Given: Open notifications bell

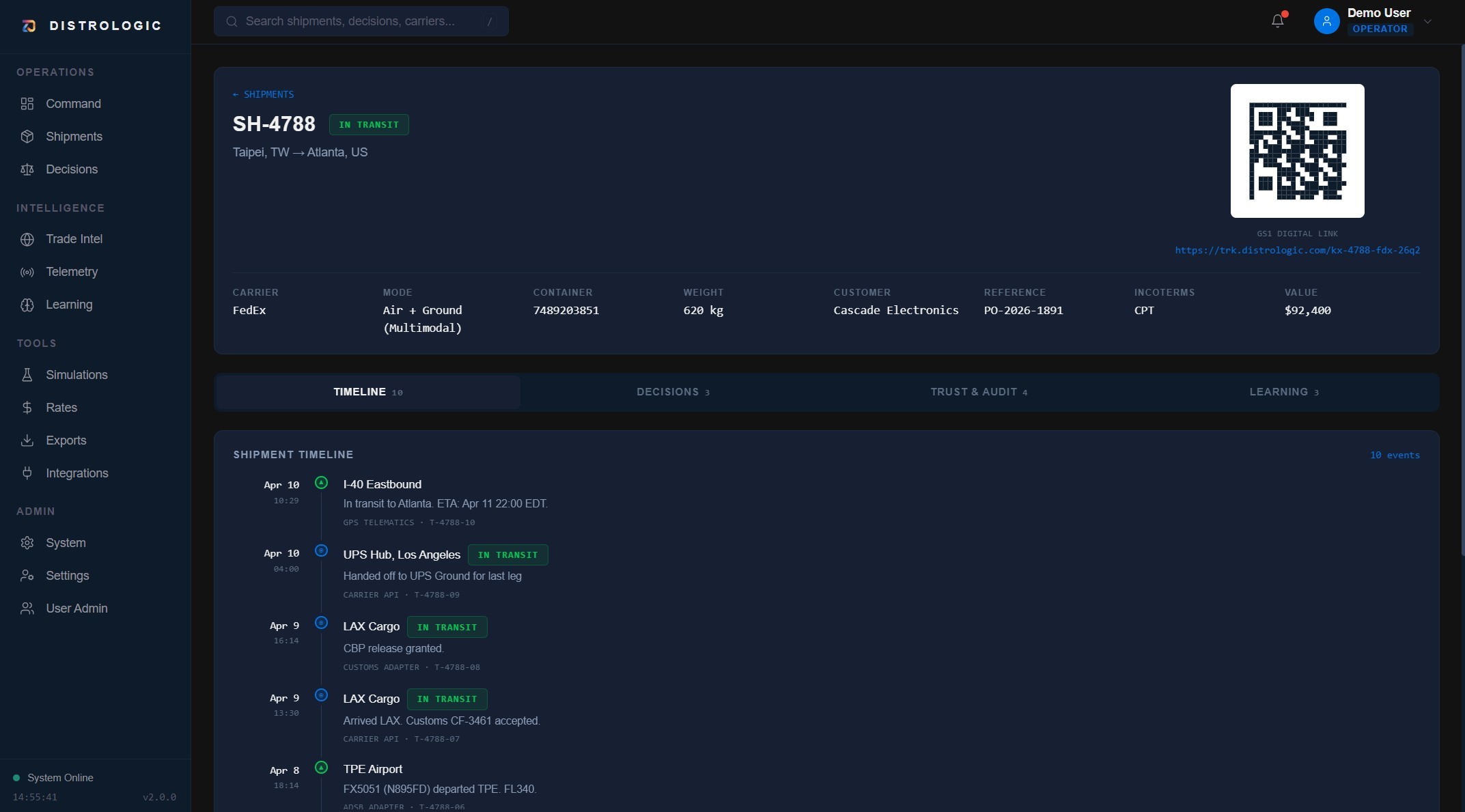Looking at the screenshot, I should pos(1278,21).
